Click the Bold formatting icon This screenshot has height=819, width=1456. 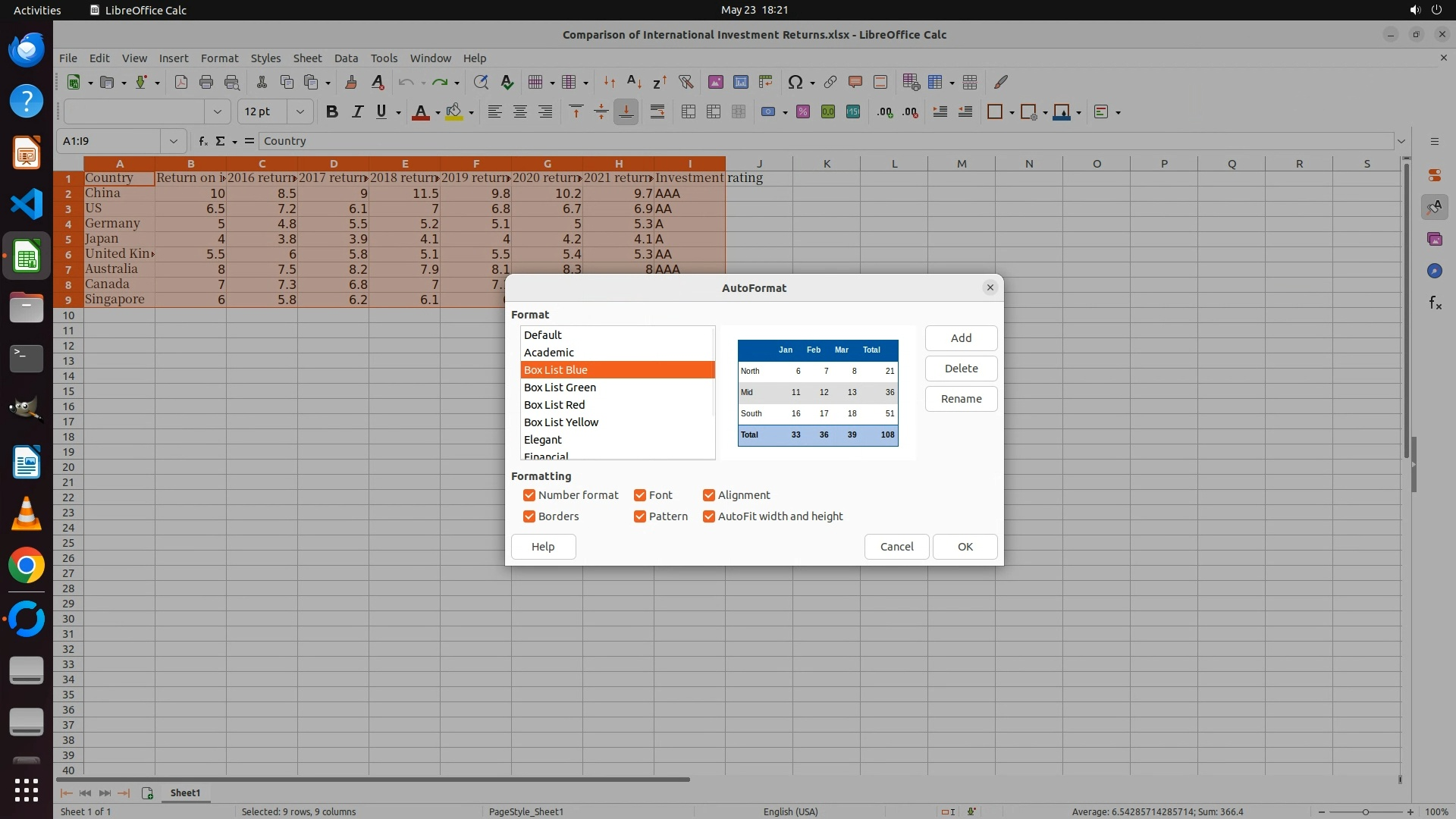point(331,112)
